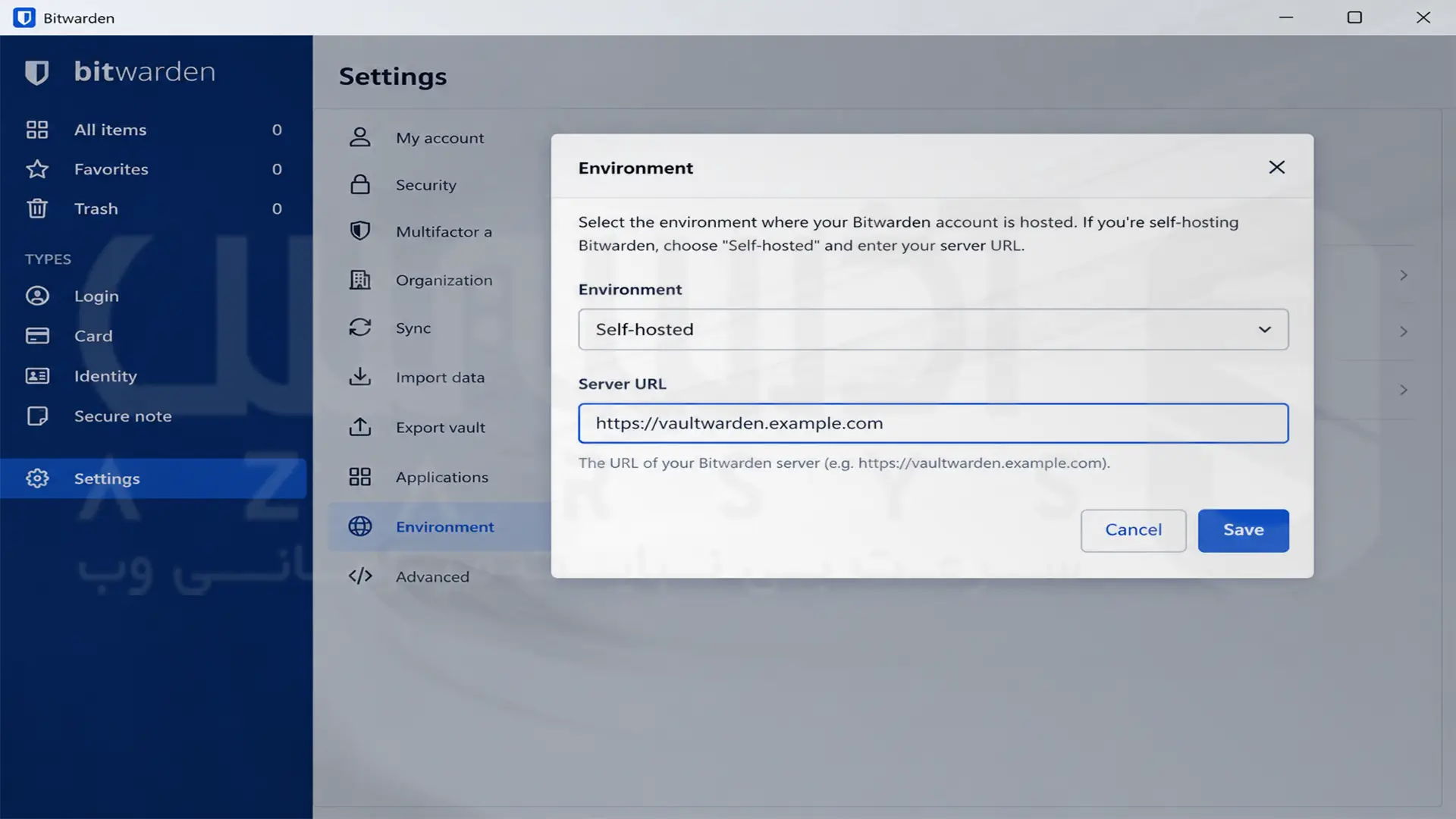Open the Multifactor shield icon
Viewport: 1456px width, 819px height.
pyautogui.click(x=360, y=231)
